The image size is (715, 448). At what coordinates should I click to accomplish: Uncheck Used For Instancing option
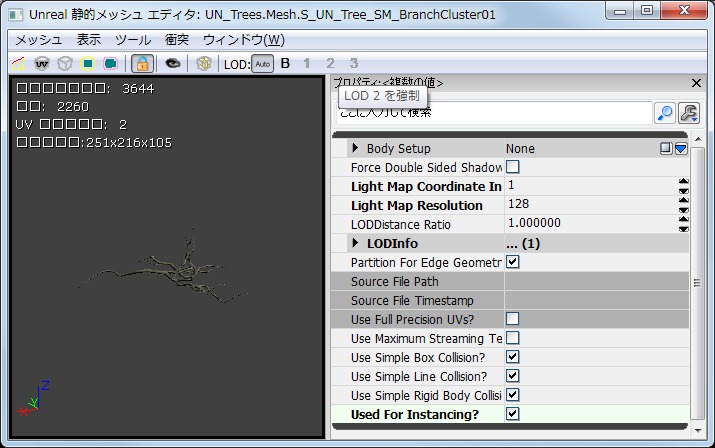tap(513, 414)
